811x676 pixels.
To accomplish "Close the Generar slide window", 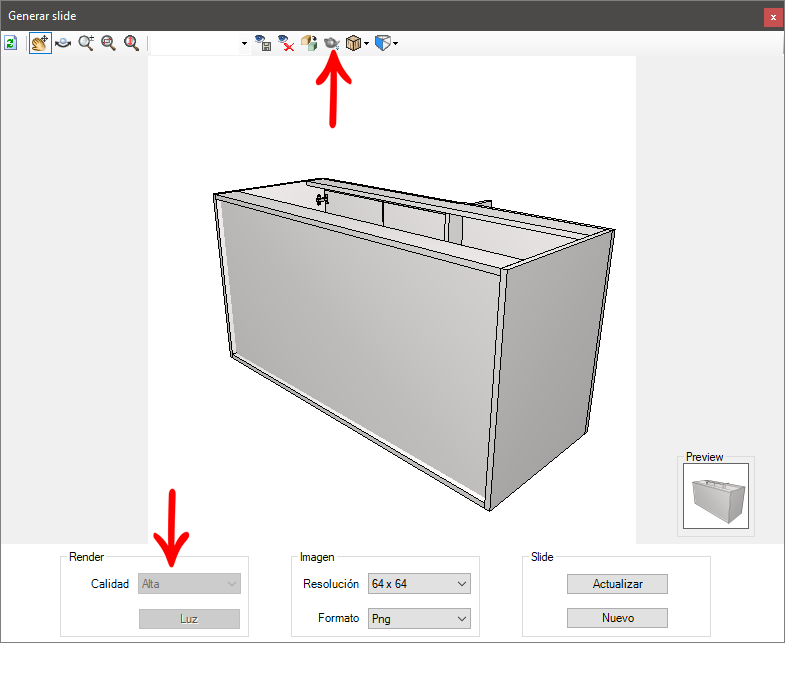I will point(773,17).
